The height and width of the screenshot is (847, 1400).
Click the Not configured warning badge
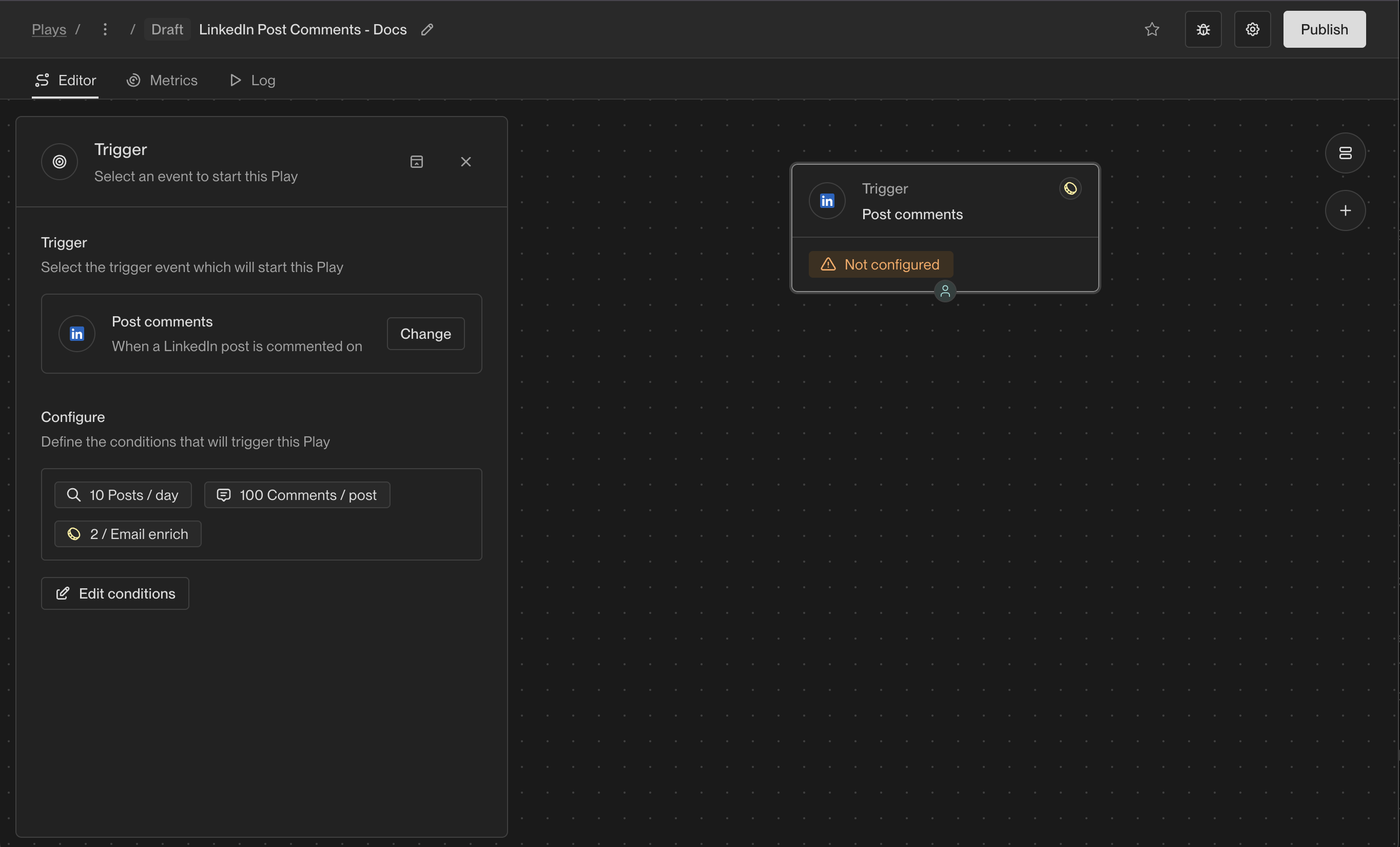pos(880,264)
